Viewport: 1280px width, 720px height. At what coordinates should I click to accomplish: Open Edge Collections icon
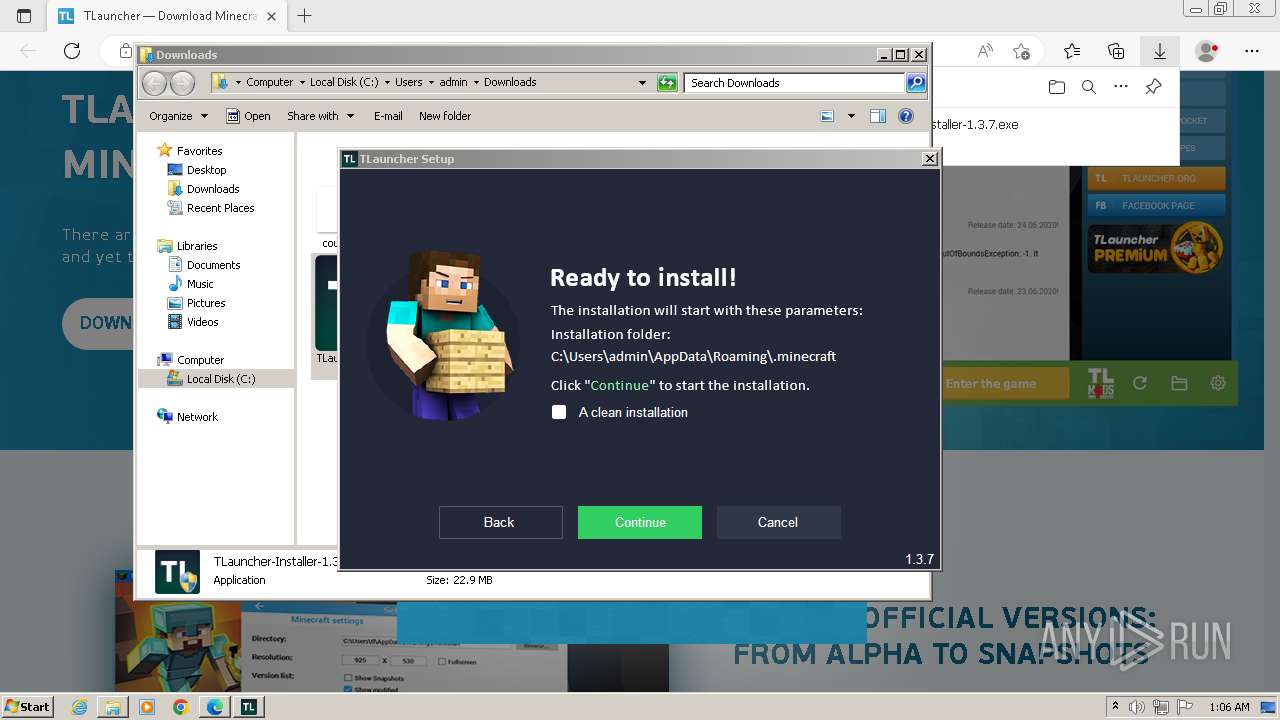click(x=1116, y=51)
